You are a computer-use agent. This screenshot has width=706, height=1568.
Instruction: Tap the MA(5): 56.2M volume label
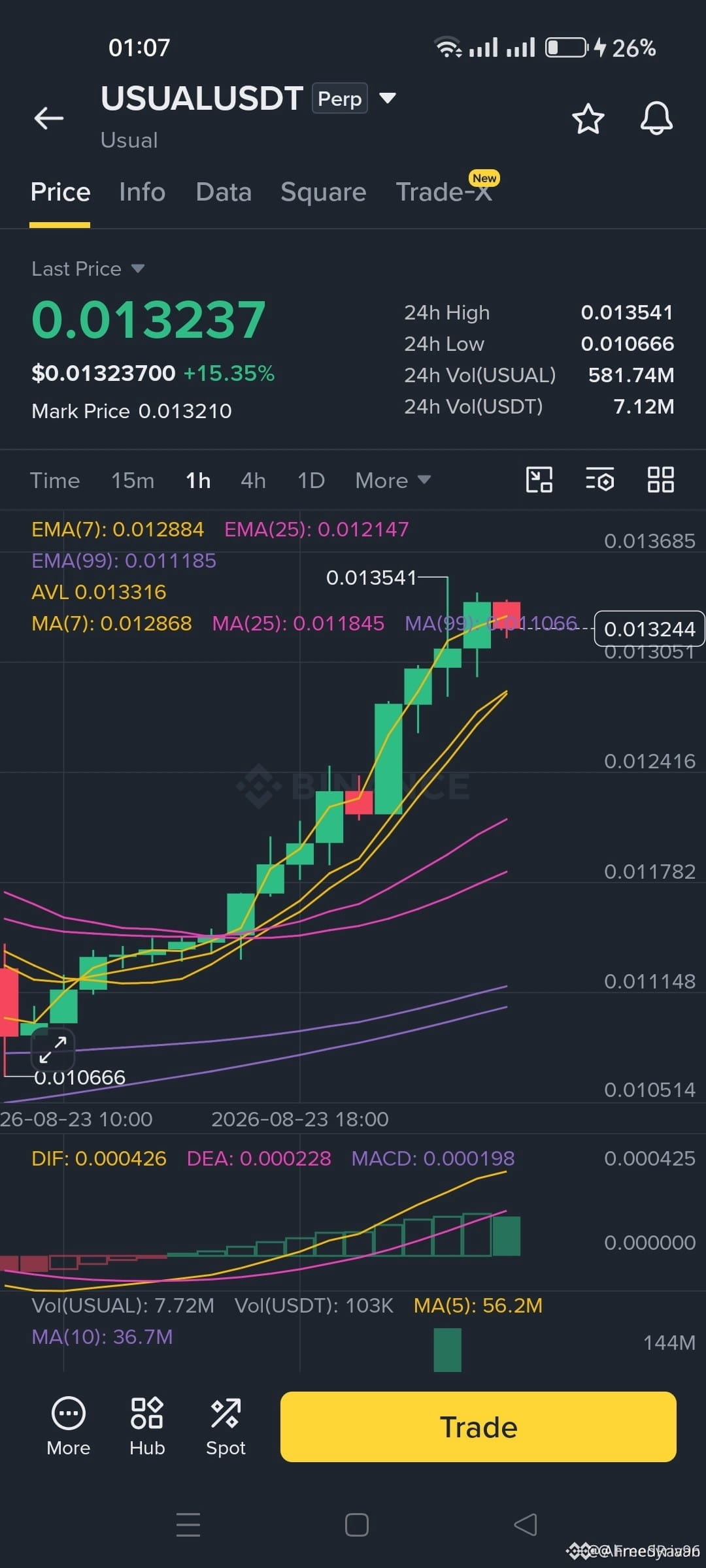tap(478, 1305)
